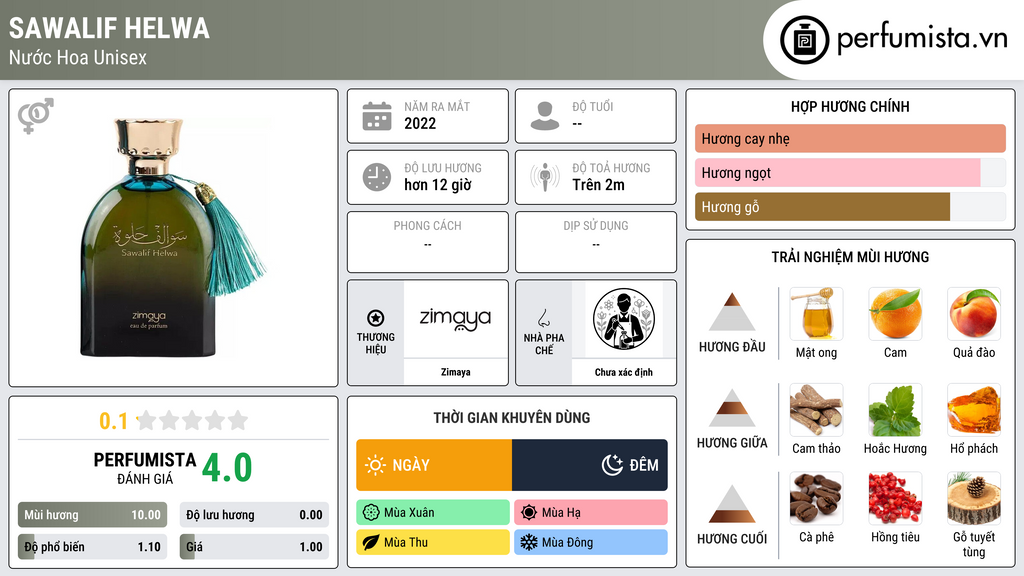Image resolution: width=1024 pixels, height=576 pixels.
Task: Click the Hương cay nhẹ accord bar
Action: (850, 138)
